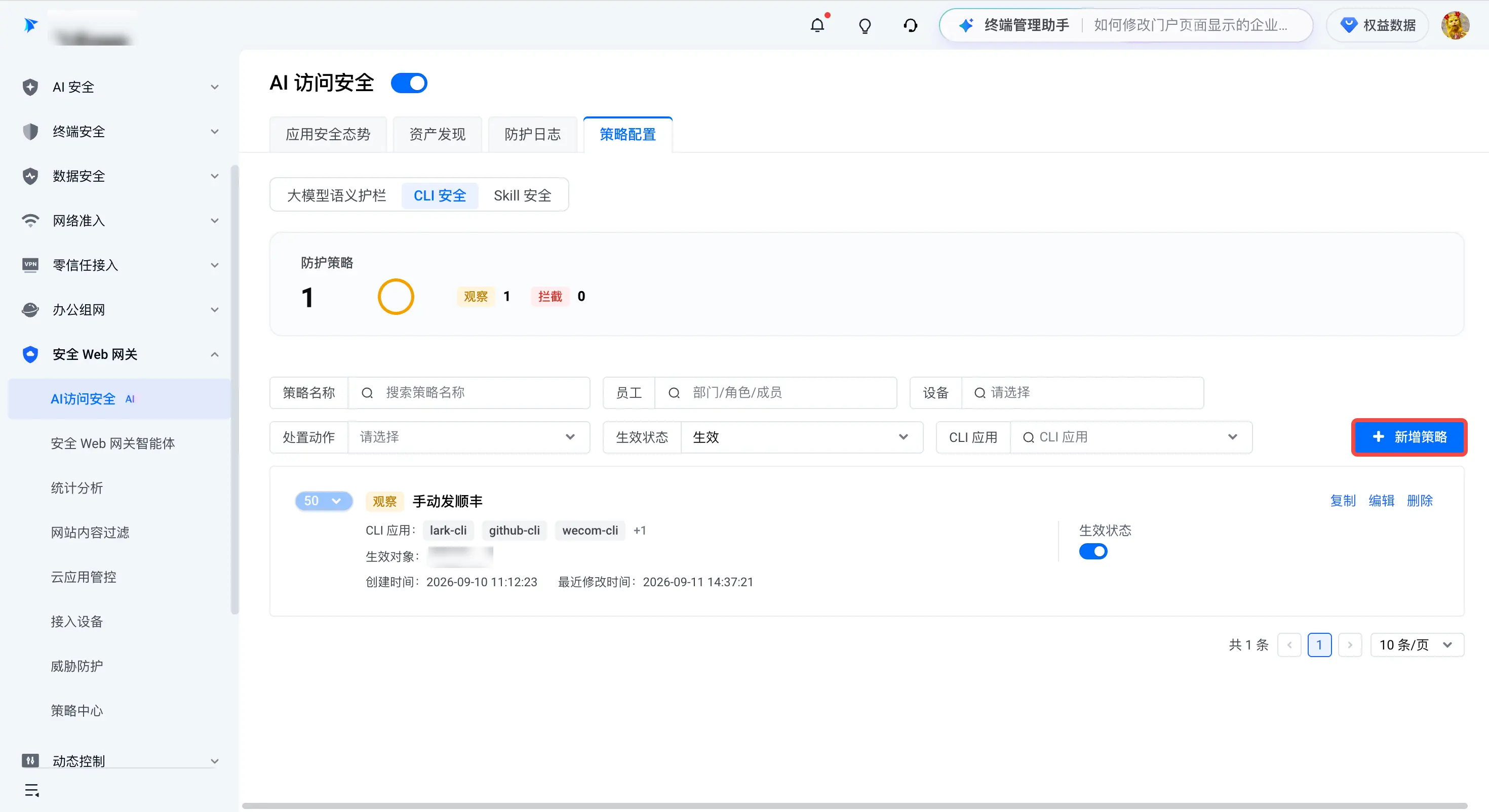Image resolution: width=1489 pixels, height=812 pixels.
Task: Click the +1 more CLI apps tag
Action: tap(639, 530)
